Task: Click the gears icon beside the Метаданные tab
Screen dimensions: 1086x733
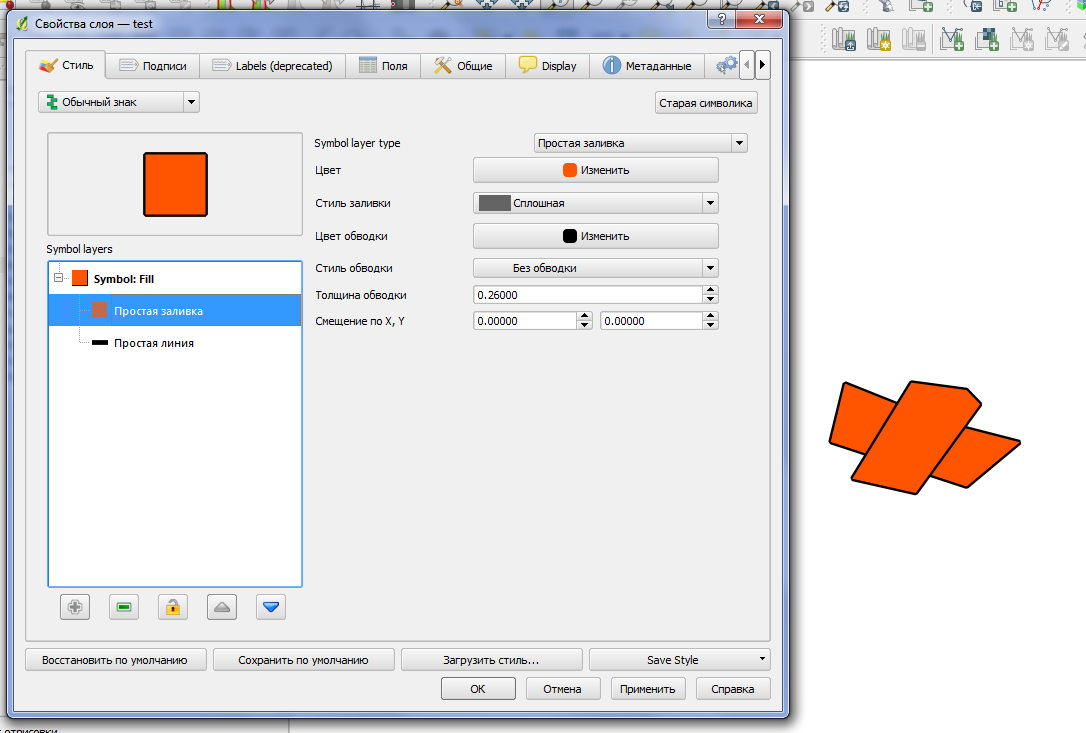Action: coord(725,65)
